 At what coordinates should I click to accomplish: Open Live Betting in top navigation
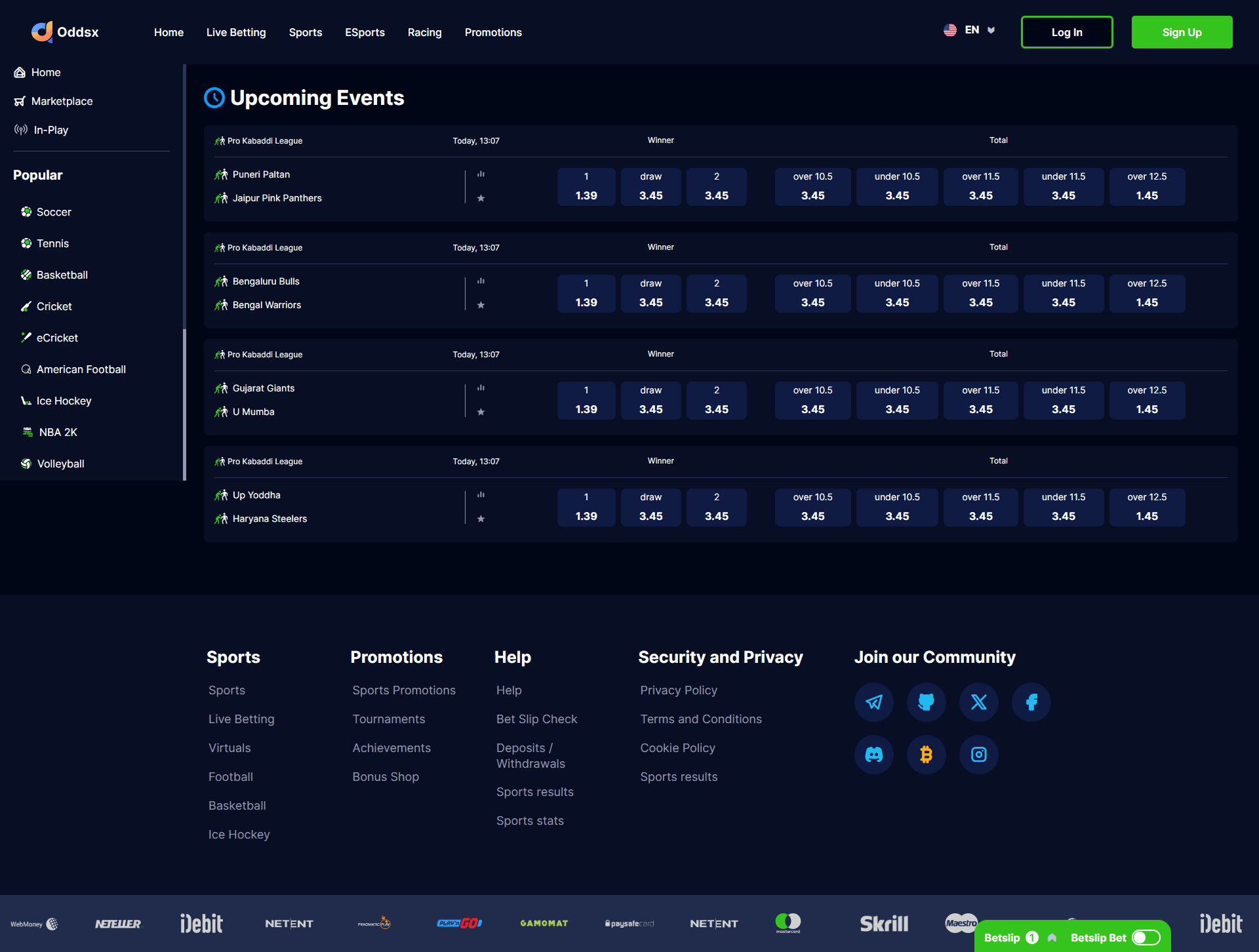tap(236, 32)
